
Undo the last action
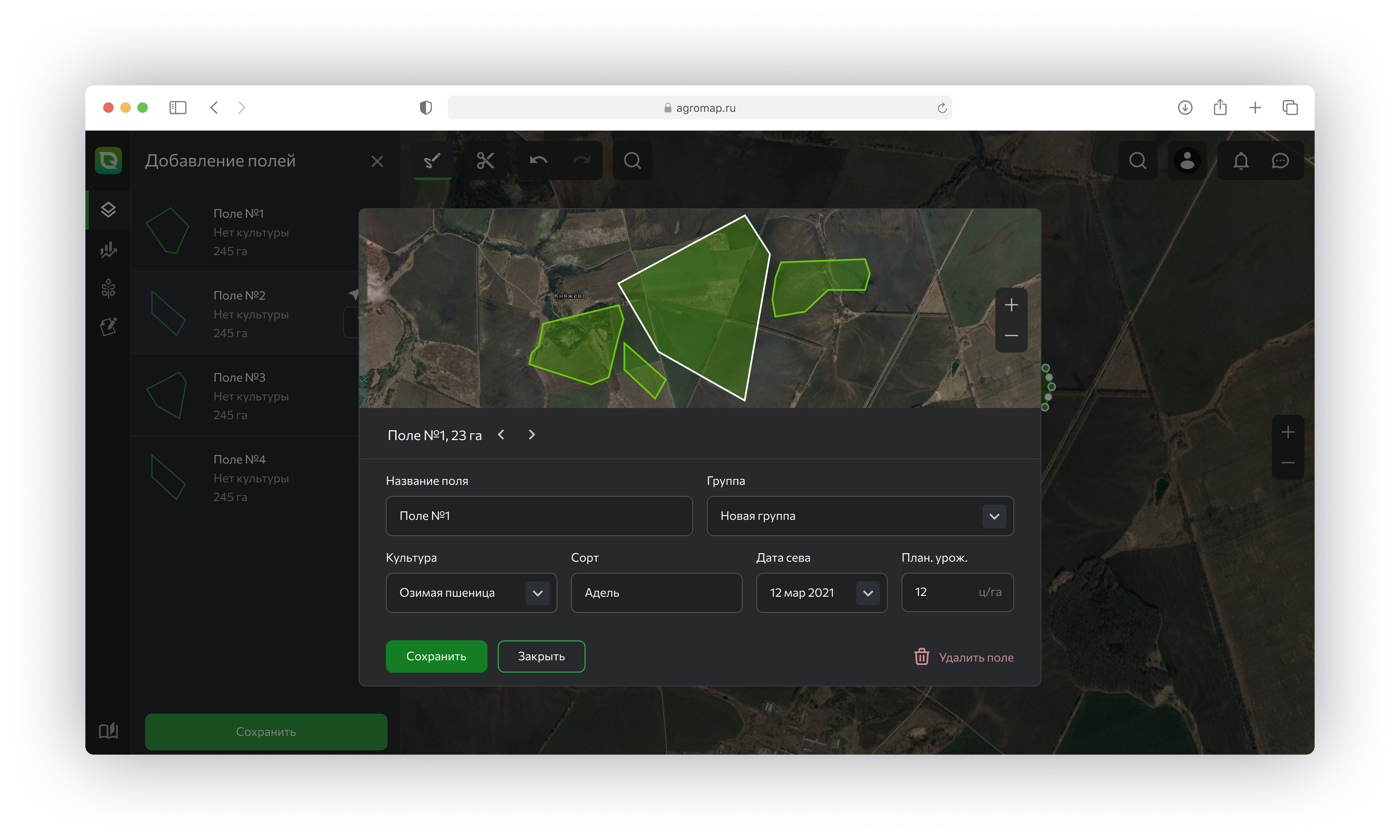coord(538,161)
